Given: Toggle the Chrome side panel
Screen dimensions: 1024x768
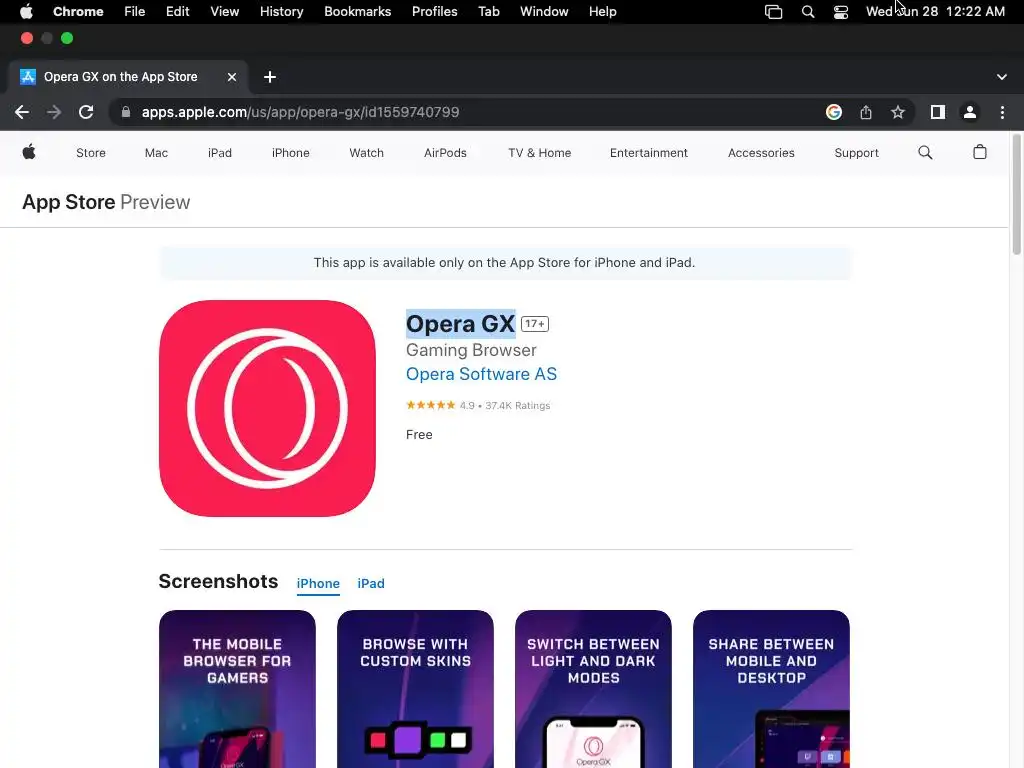Looking at the screenshot, I should (938, 112).
